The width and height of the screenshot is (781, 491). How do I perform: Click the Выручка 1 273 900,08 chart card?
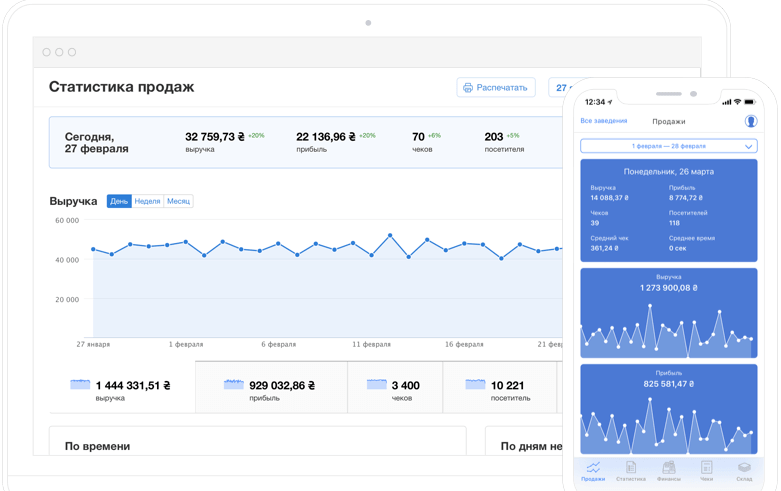coord(668,313)
